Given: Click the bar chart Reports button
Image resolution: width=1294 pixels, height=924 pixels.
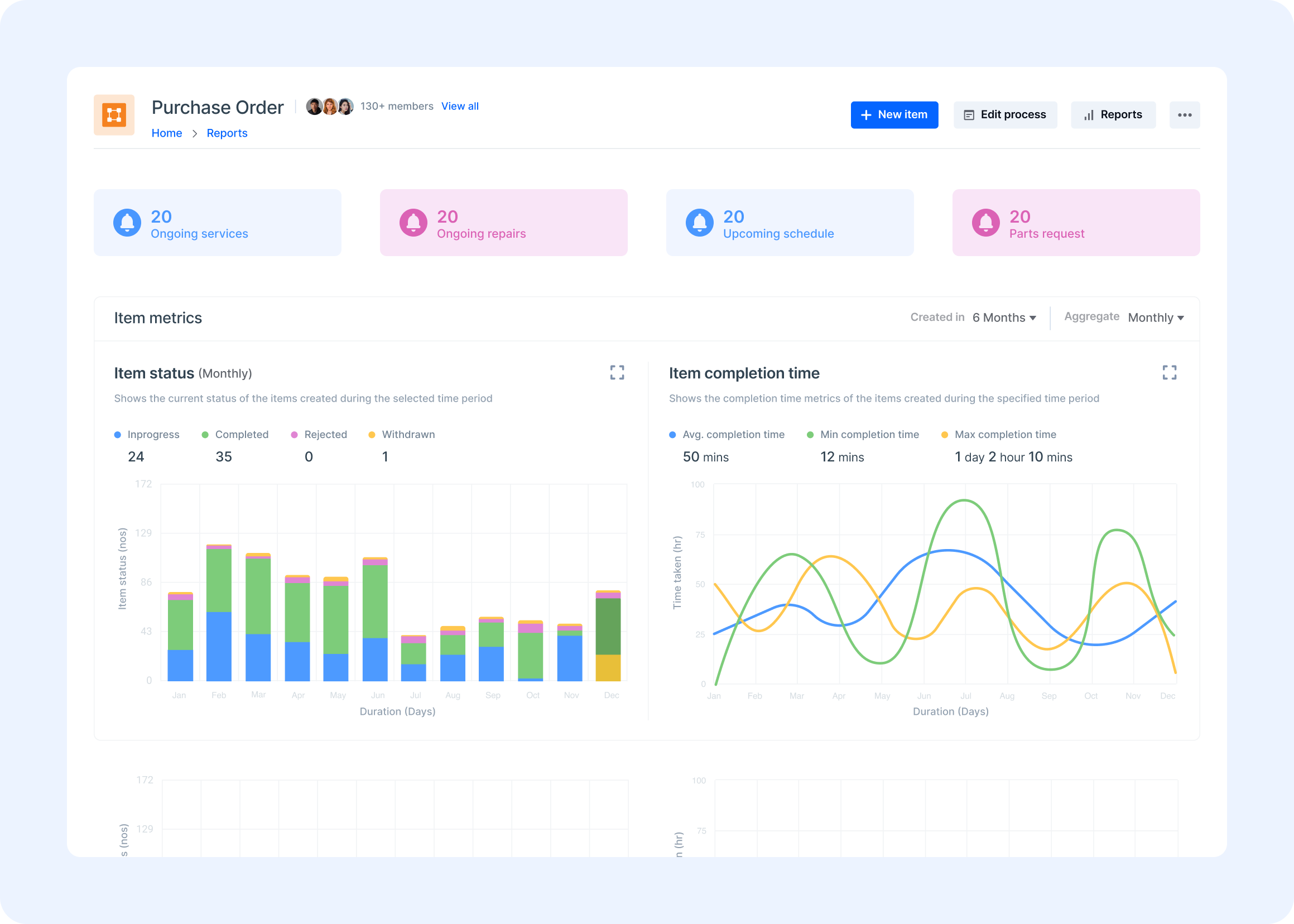Looking at the screenshot, I should point(1113,114).
